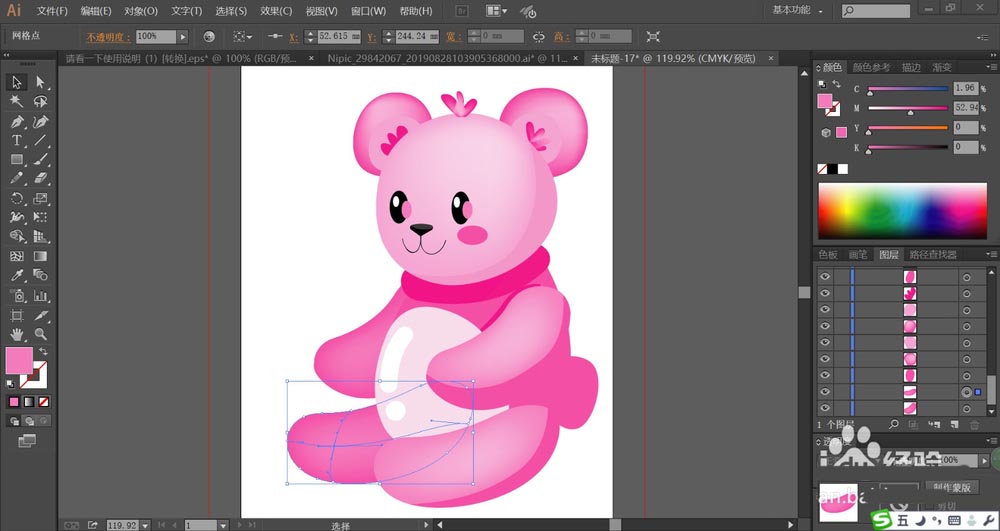Click the 制作蒙版 button
Image resolution: width=1000 pixels, height=531 pixels.
pos(952,487)
